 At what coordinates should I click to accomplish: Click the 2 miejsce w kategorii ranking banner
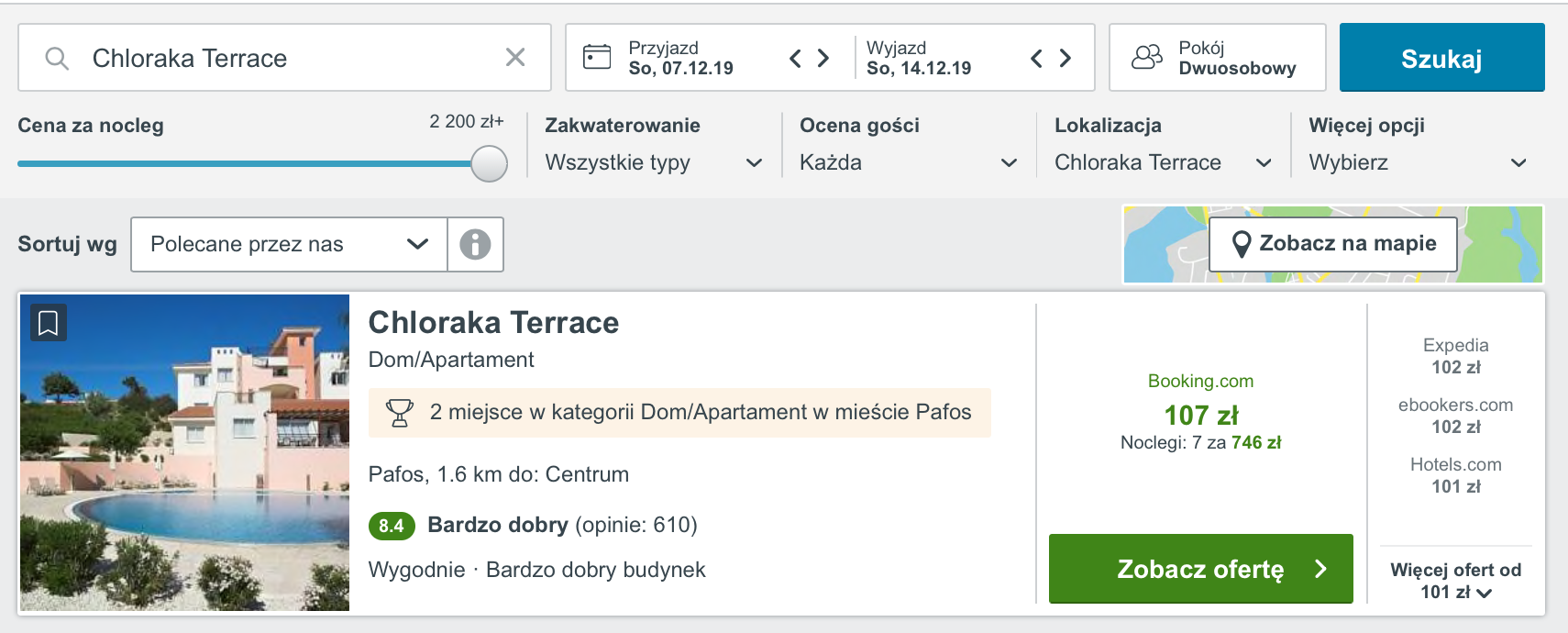click(679, 413)
